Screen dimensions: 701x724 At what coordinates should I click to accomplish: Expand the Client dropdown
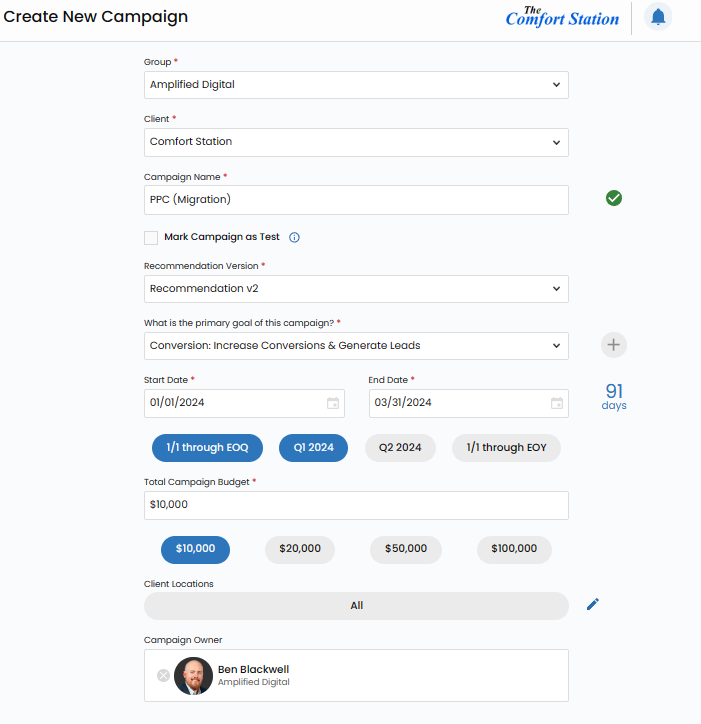pyautogui.click(x=356, y=142)
